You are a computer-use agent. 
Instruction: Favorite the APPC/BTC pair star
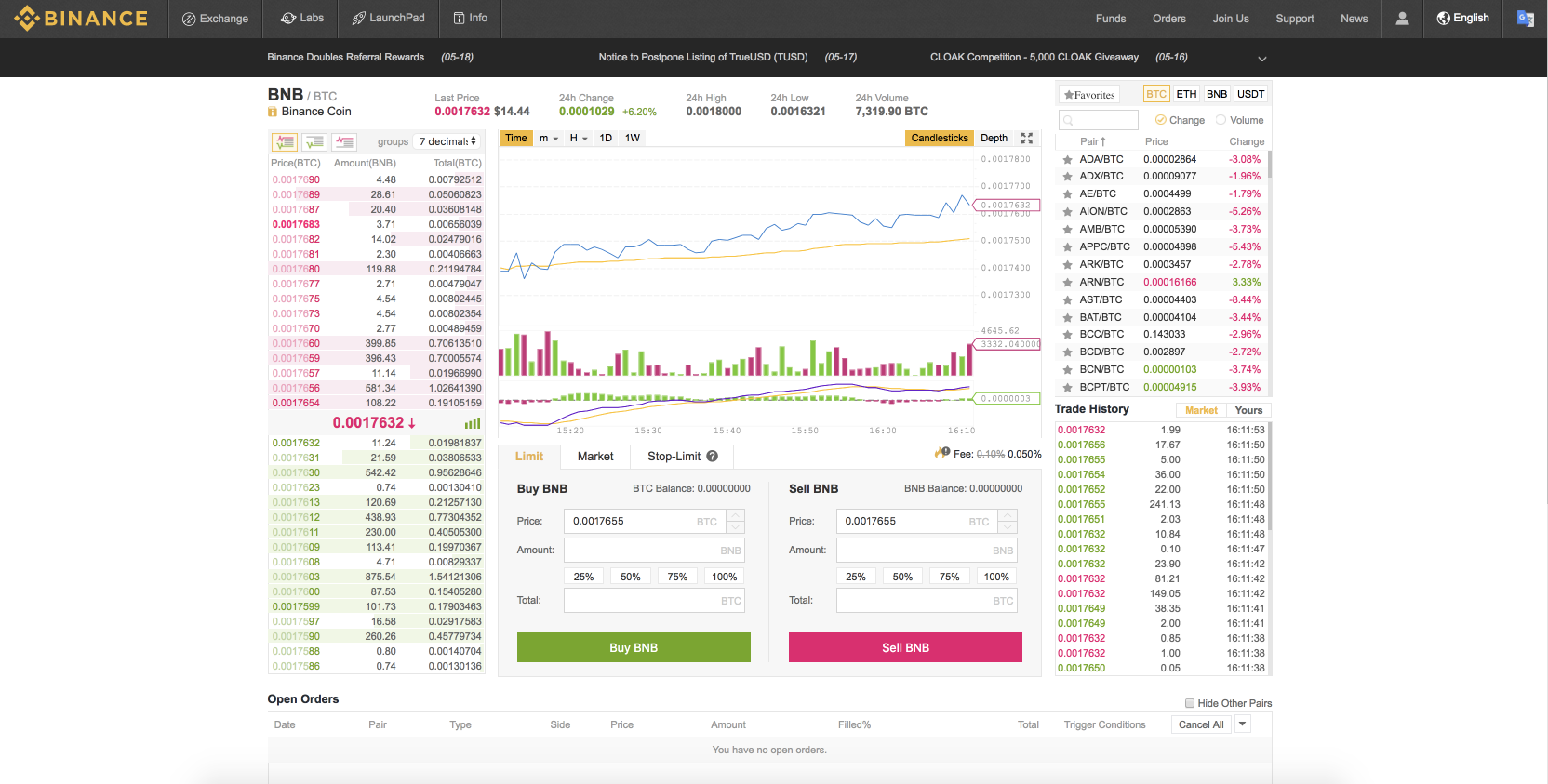click(x=1067, y=247)
